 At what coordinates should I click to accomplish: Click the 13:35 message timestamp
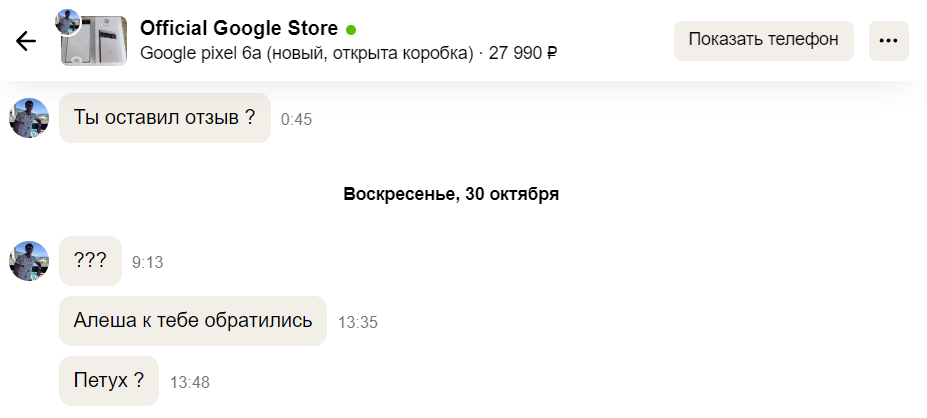358,323
